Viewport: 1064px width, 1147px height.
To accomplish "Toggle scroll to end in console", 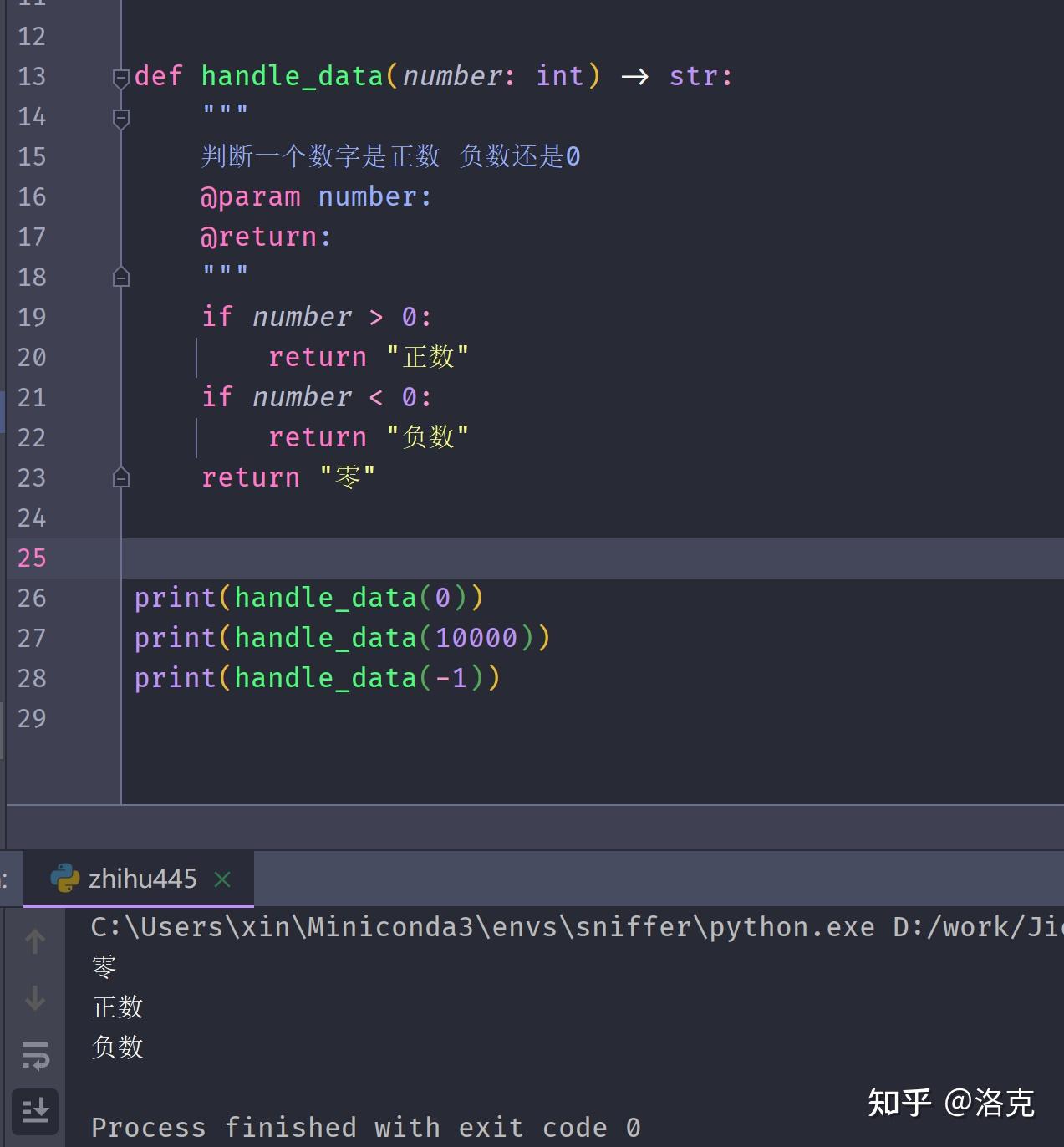I will pyautogui.click(x=35, y=1111).
